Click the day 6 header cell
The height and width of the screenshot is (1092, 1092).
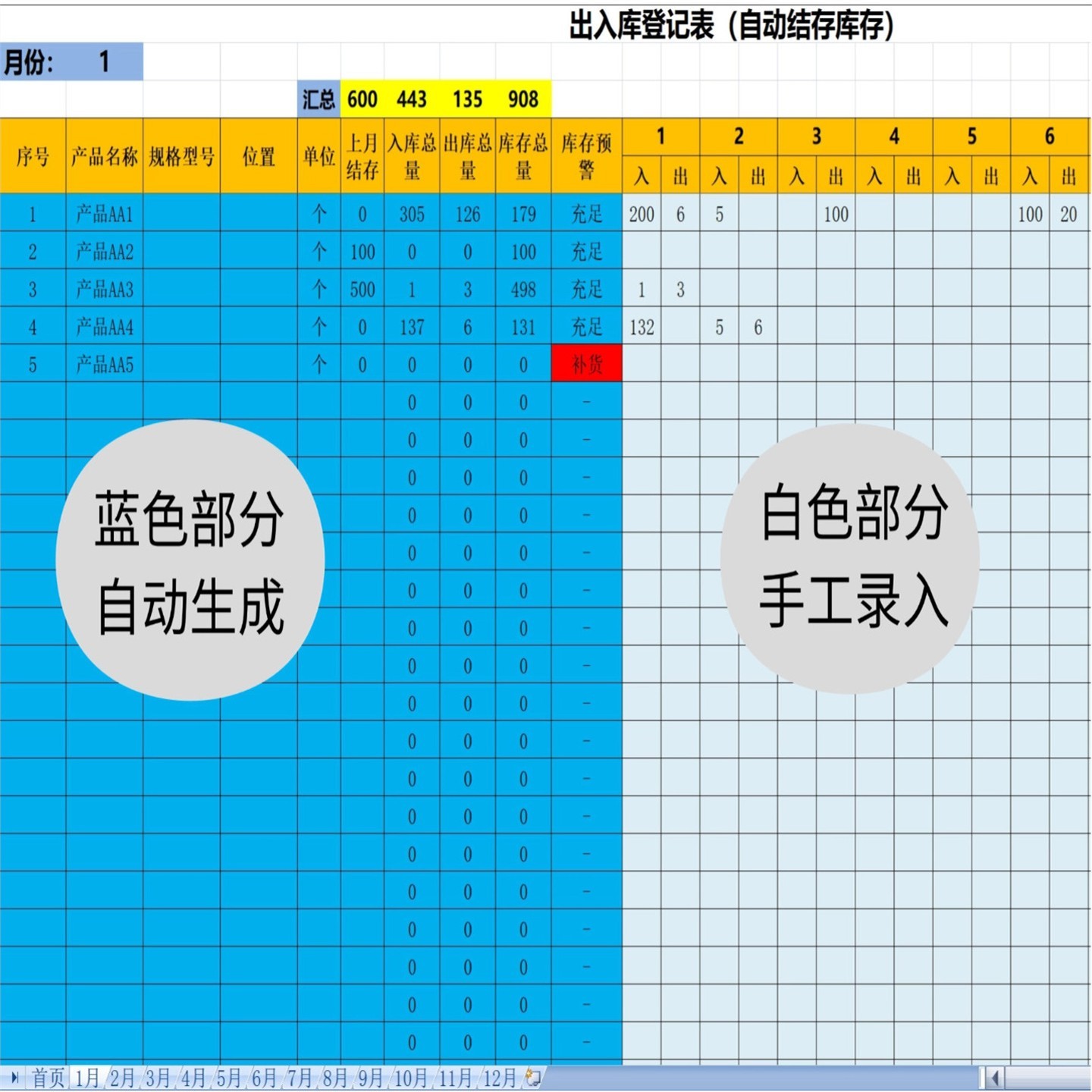pyautogui.click(x=1050, y=136)
